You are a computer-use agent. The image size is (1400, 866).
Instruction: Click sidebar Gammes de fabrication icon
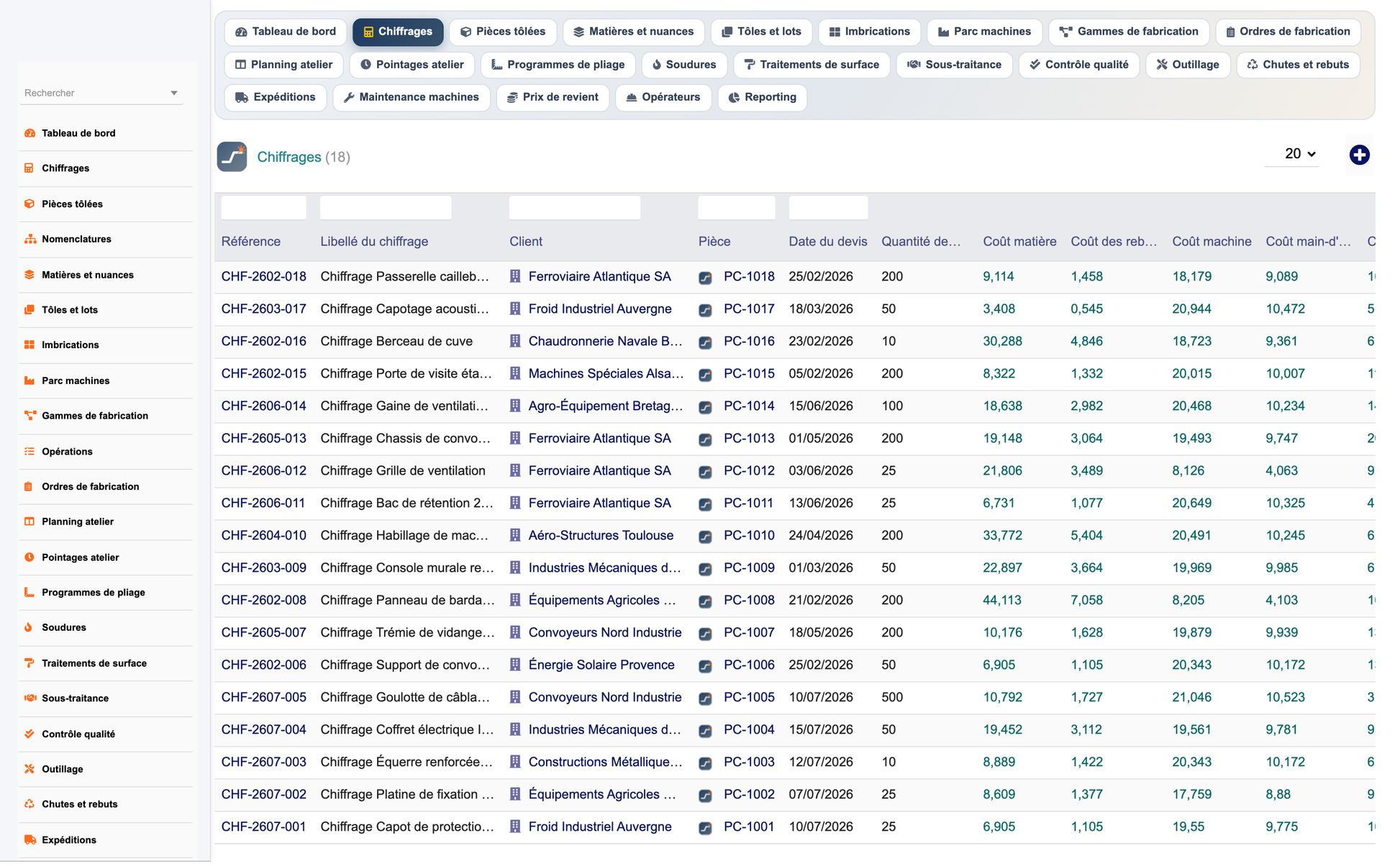coord(29,416)
